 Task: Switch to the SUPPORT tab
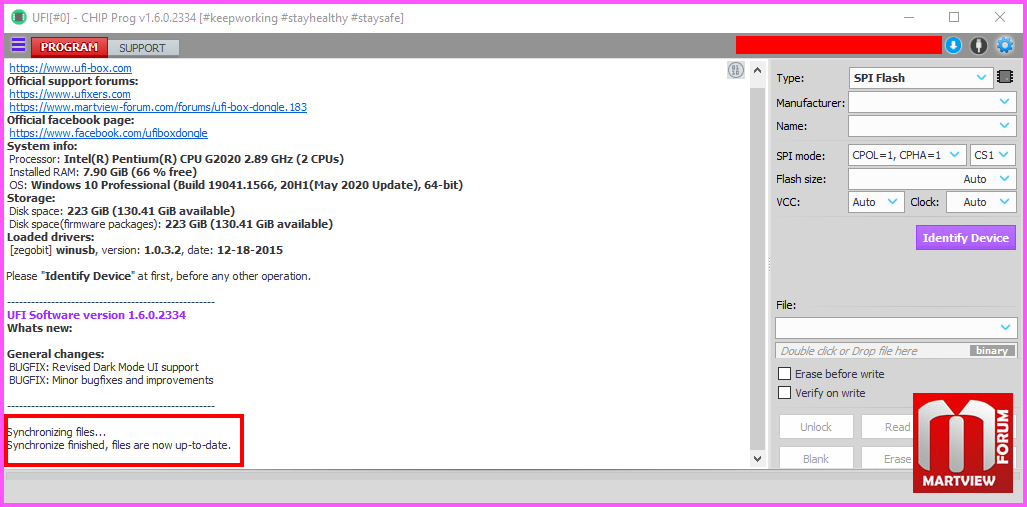tap(143, 48)
